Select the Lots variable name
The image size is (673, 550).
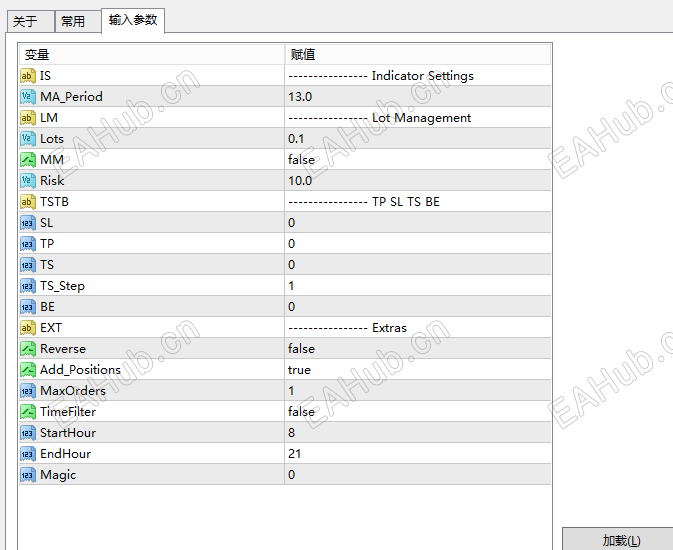tap(52, 139)
